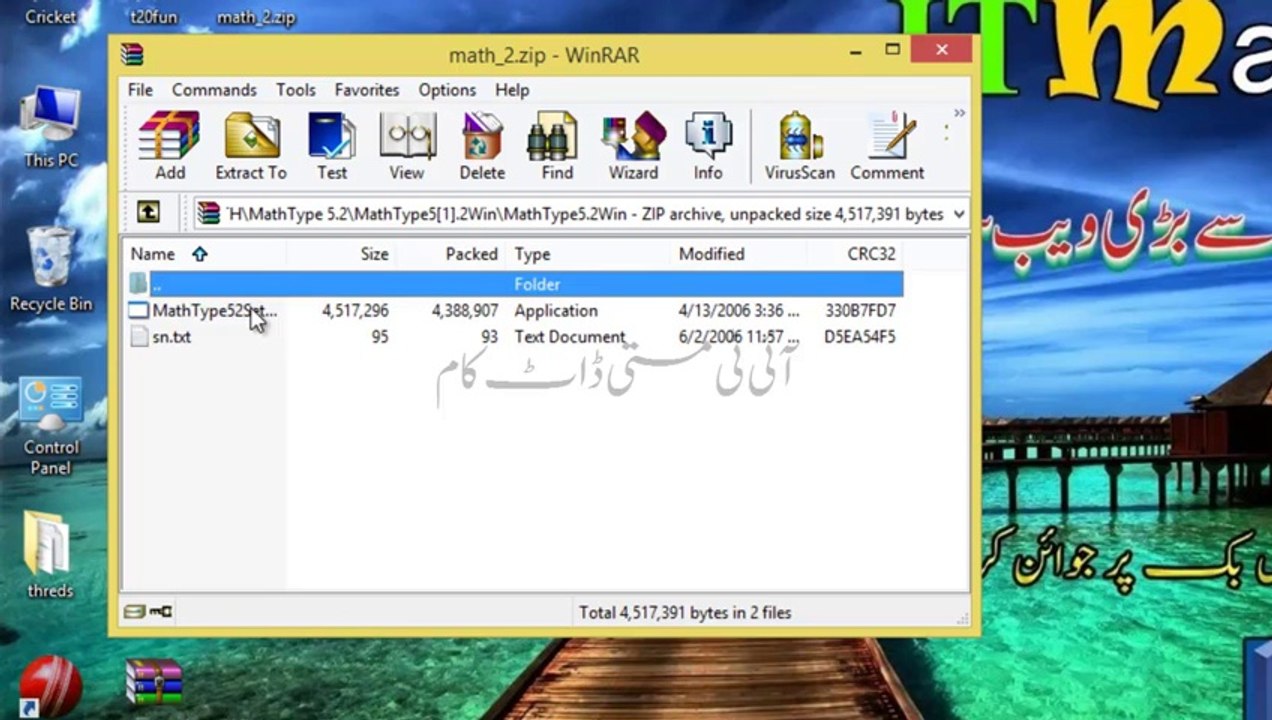The width and height of the screenshot is (1272, 720).
Task: Click the 'Application' type cell
Action: coord(556,311)
